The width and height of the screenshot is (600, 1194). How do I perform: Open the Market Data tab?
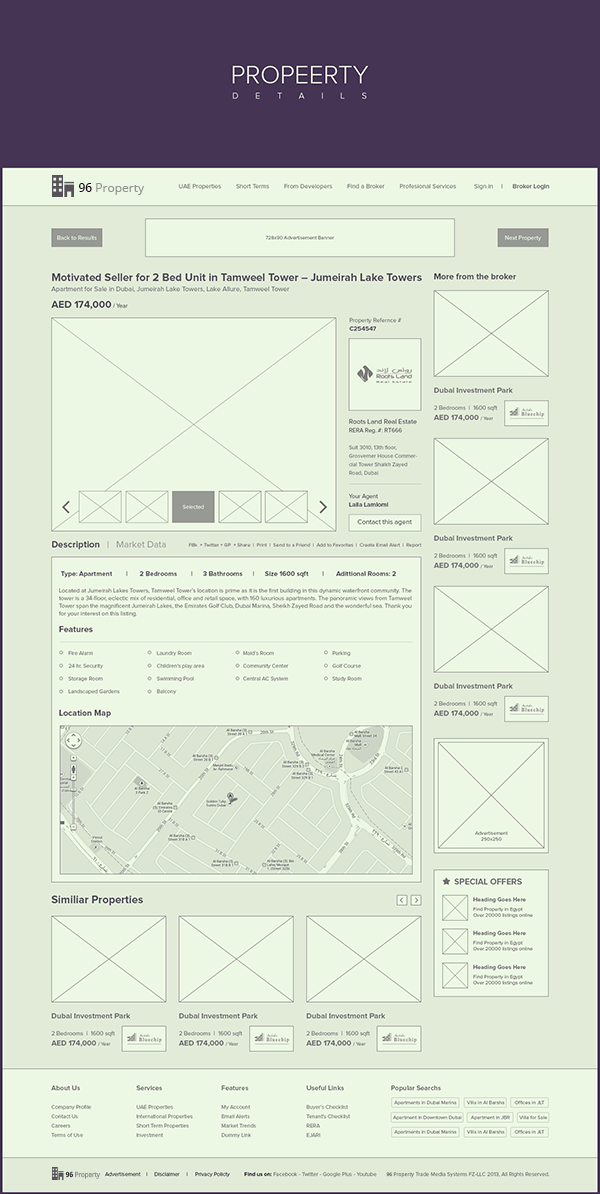coord(141,545)
